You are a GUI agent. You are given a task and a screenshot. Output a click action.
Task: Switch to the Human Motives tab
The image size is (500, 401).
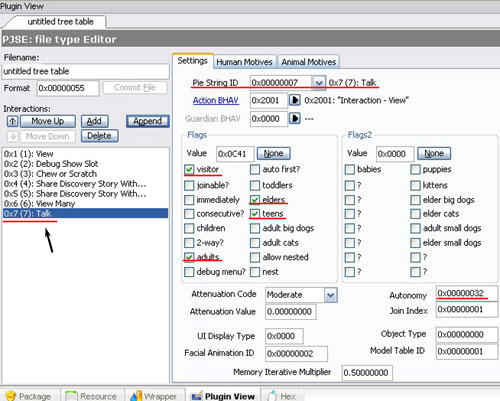tap(244, 62)
